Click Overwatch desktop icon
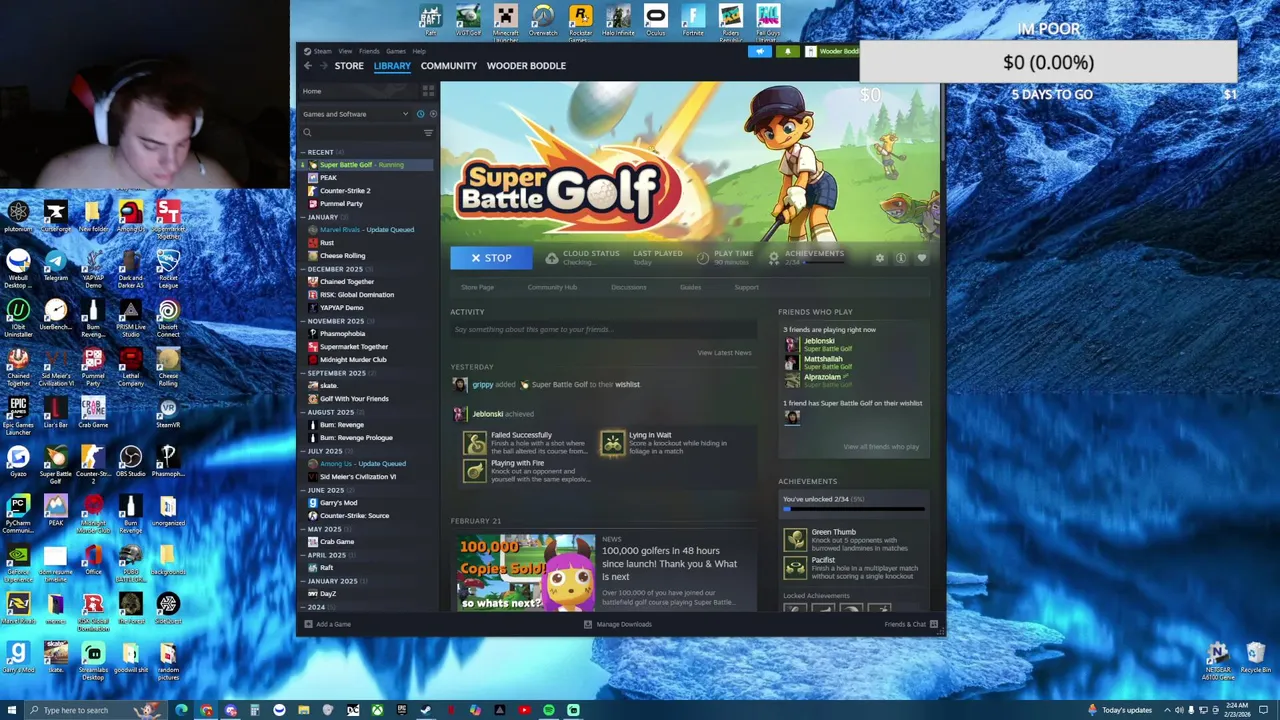The height and width of the screenshot is (720, 1280). [x=543, y=20]
